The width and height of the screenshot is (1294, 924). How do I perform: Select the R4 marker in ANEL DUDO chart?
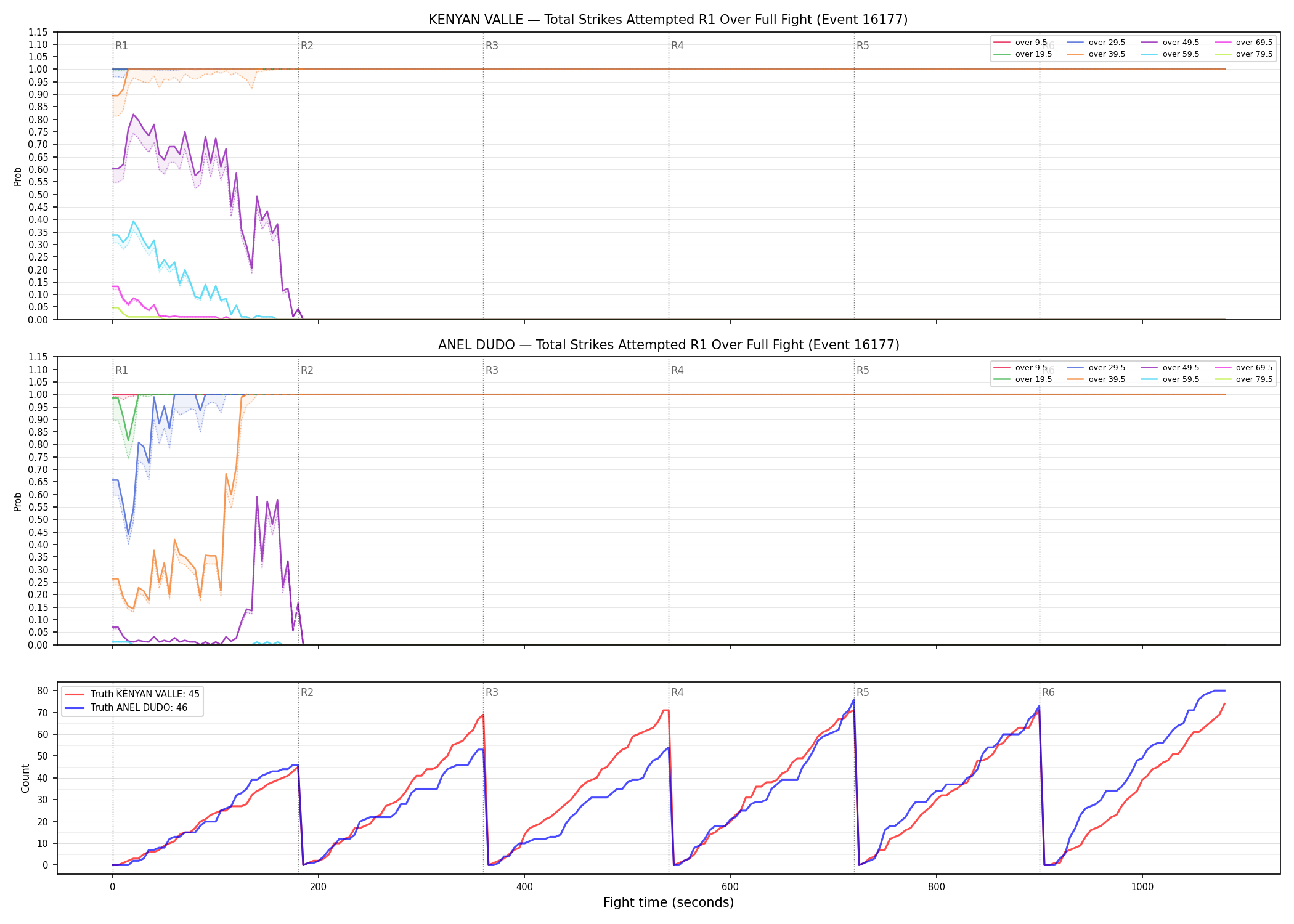click(x=677, y=370)
